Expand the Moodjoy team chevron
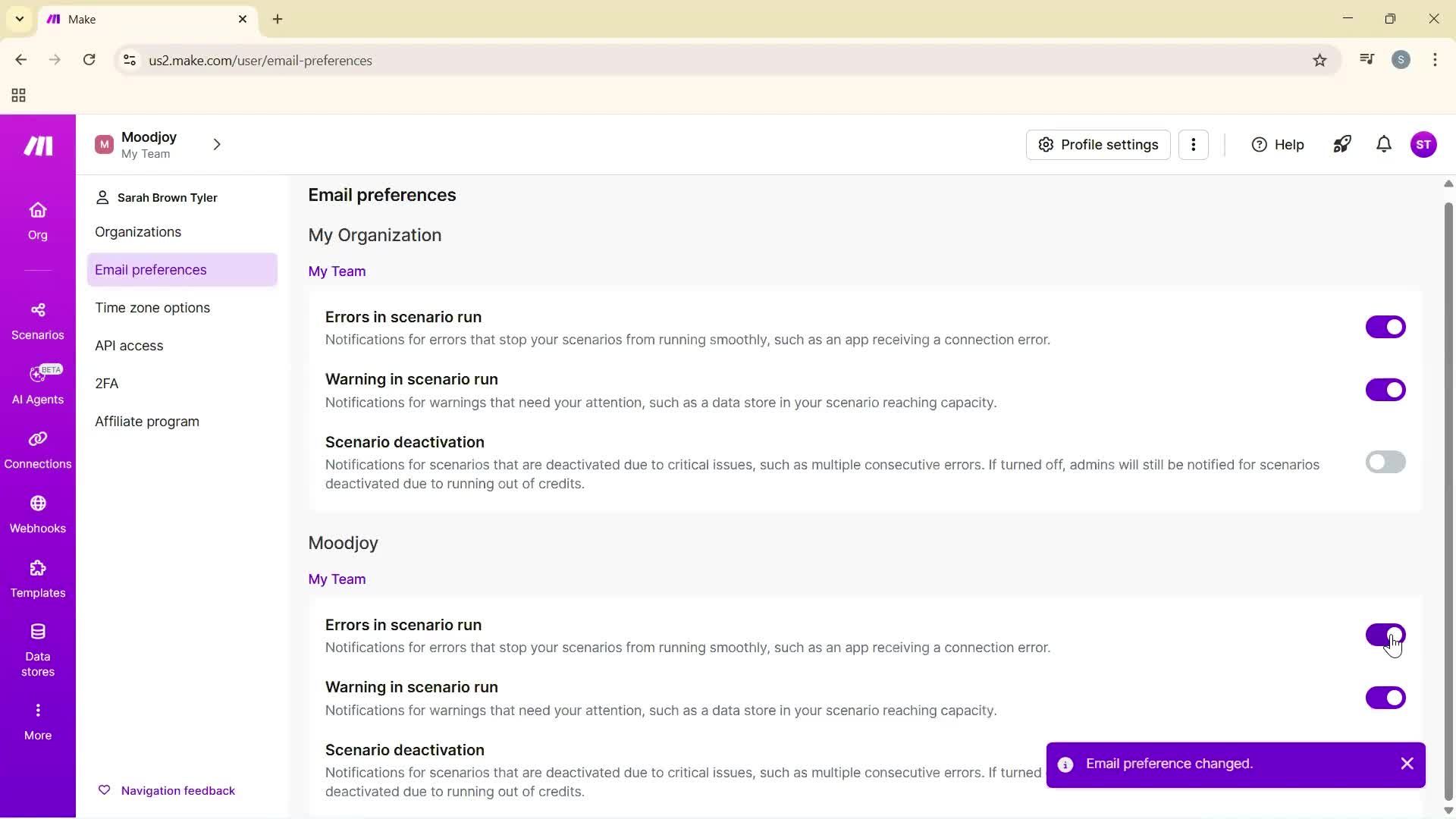The image size is (1456, 819). point(217,144)
